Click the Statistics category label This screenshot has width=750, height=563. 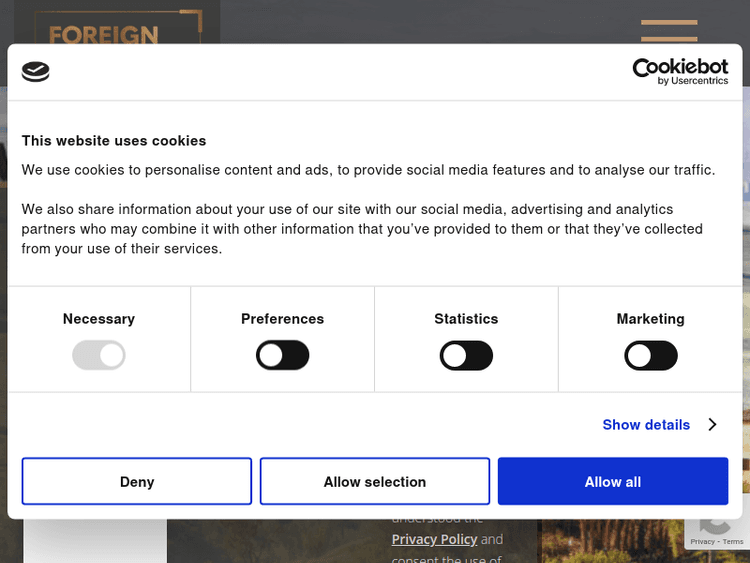(x=466, y=319)
